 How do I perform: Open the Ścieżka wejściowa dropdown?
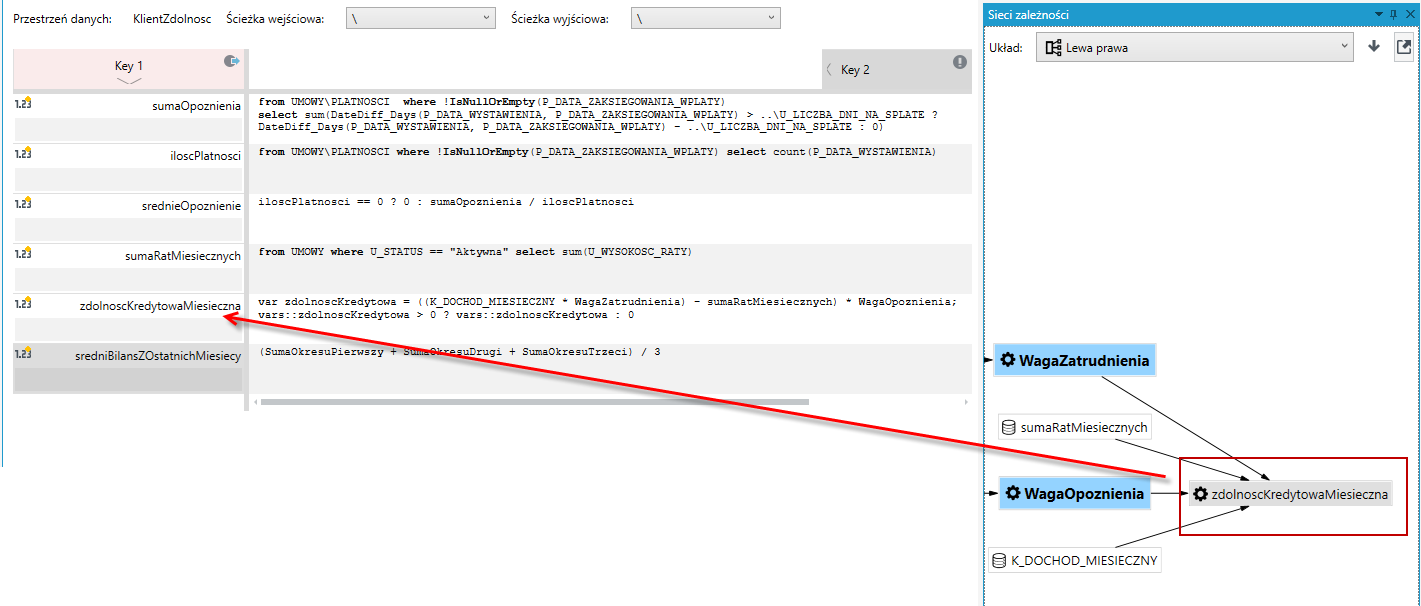click(x=420, y=18)
